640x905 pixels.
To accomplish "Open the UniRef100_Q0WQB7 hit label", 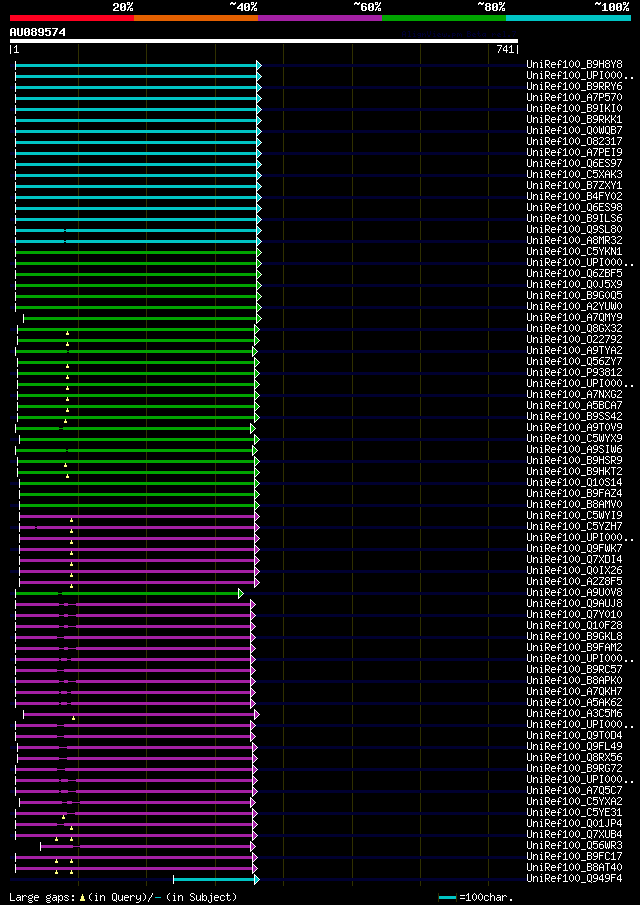I will click(x=574, y=130).
